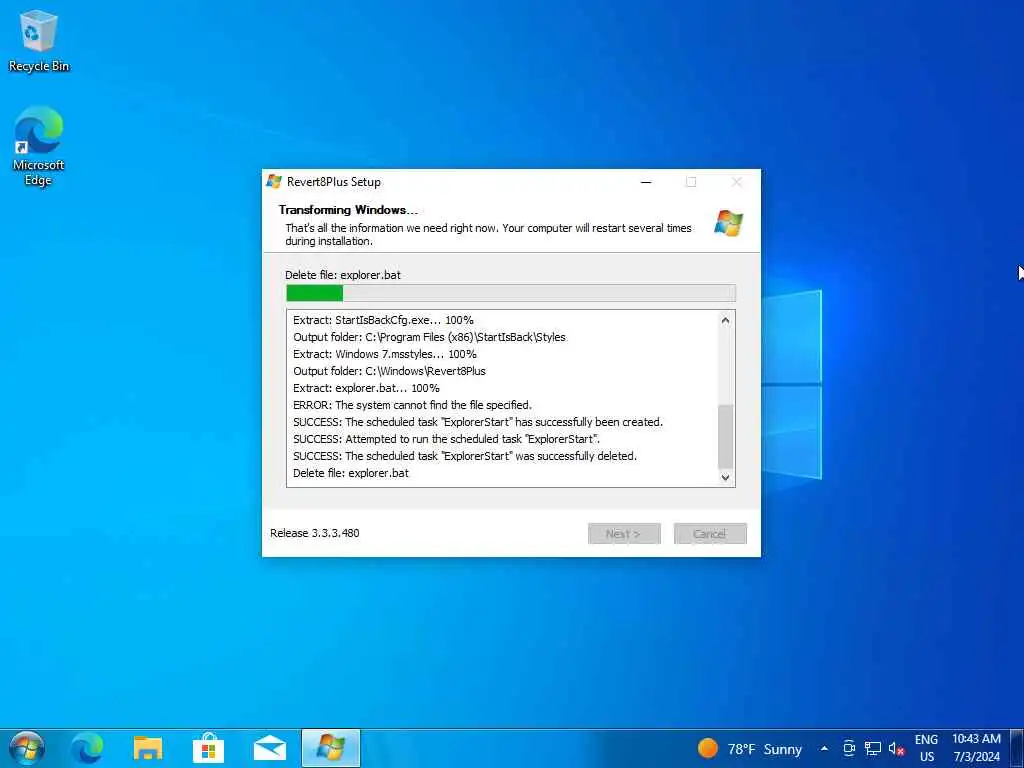The width and height of the screenshot is (1024, 768).
Task: Click the muted volume tray icon
Action: coord(896,749)
